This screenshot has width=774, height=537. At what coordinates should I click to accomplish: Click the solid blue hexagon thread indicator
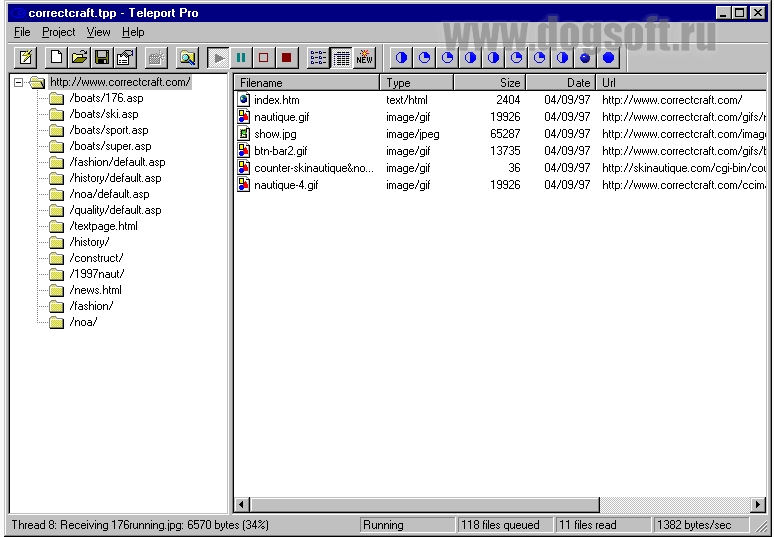608,58
